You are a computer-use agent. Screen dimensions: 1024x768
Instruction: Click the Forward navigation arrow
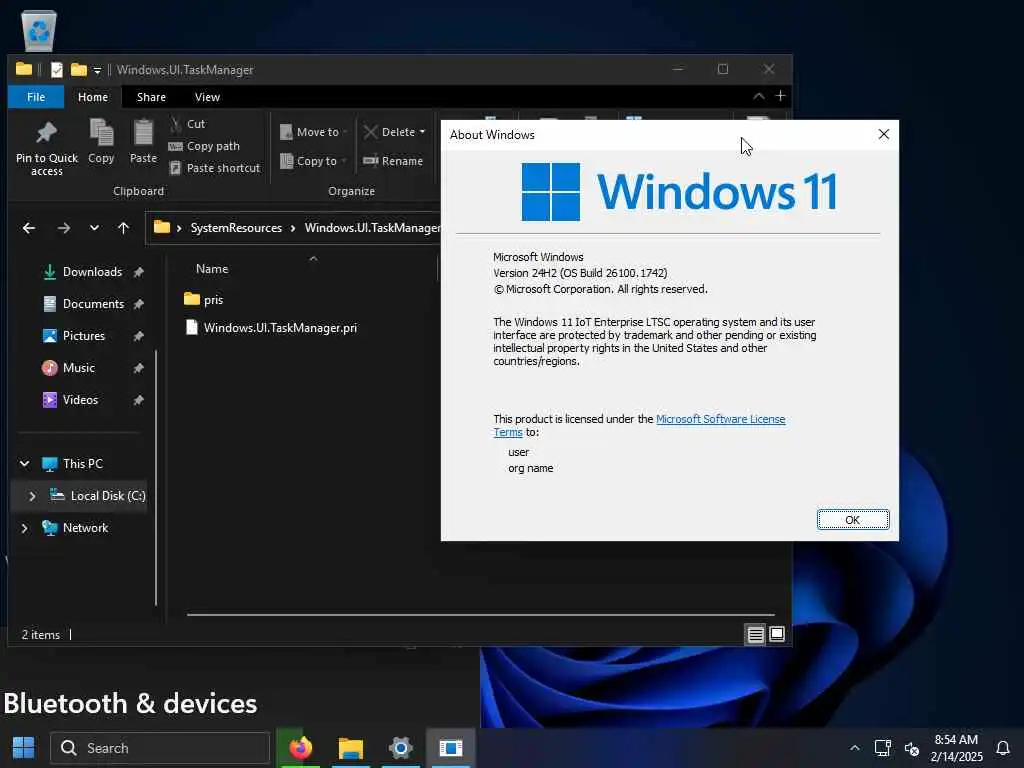click(x=63, y=228)
